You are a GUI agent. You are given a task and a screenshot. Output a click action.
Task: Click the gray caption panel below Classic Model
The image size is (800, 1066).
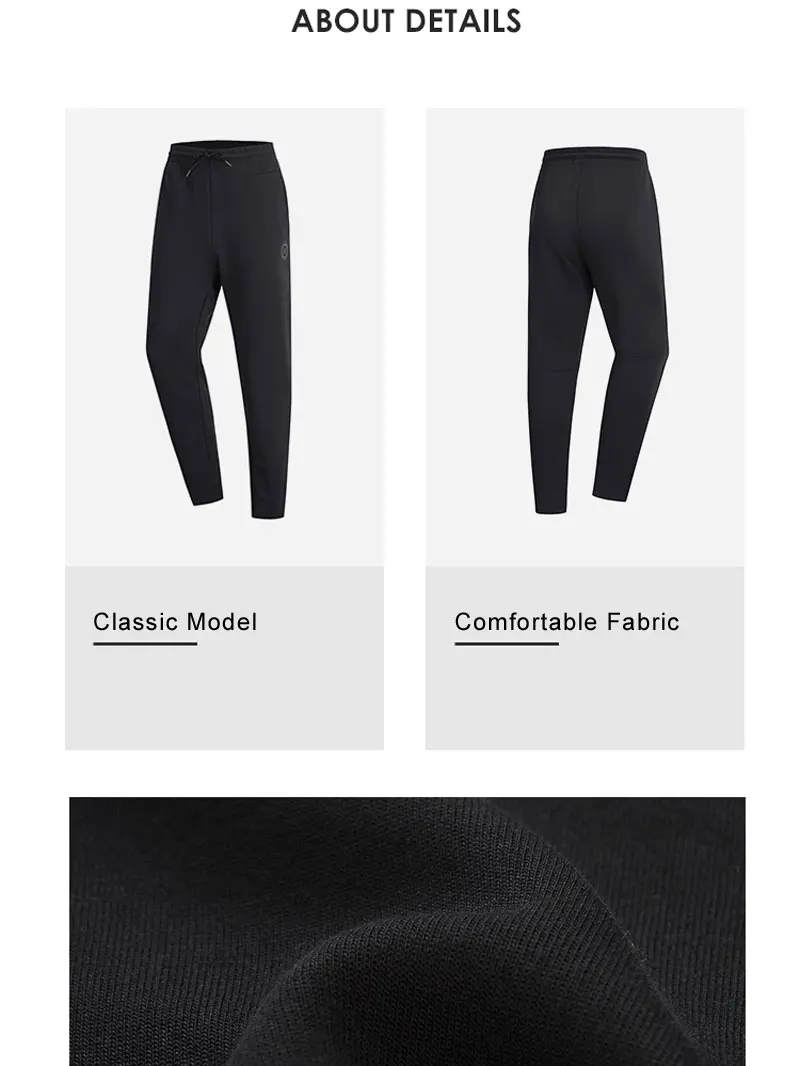(224, 658)
